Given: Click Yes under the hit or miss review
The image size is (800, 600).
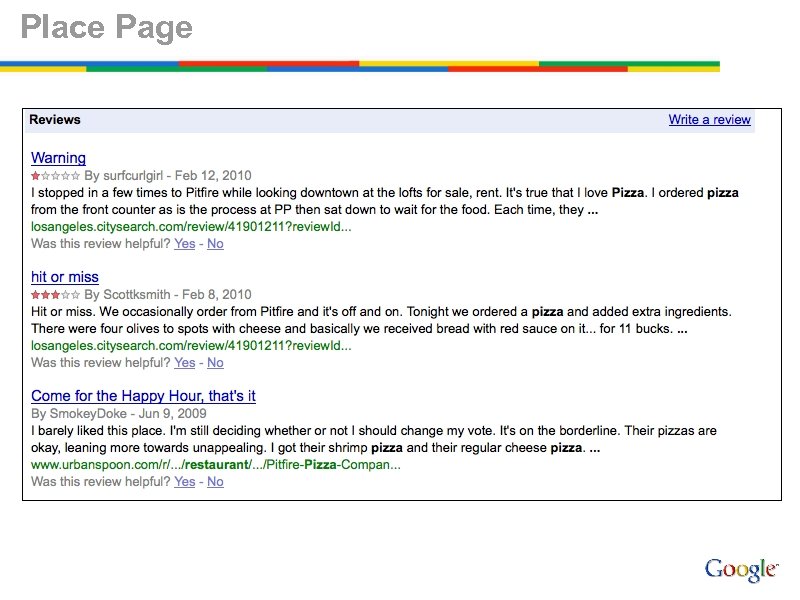Looking at the screenshot, I should coord(184,362).
